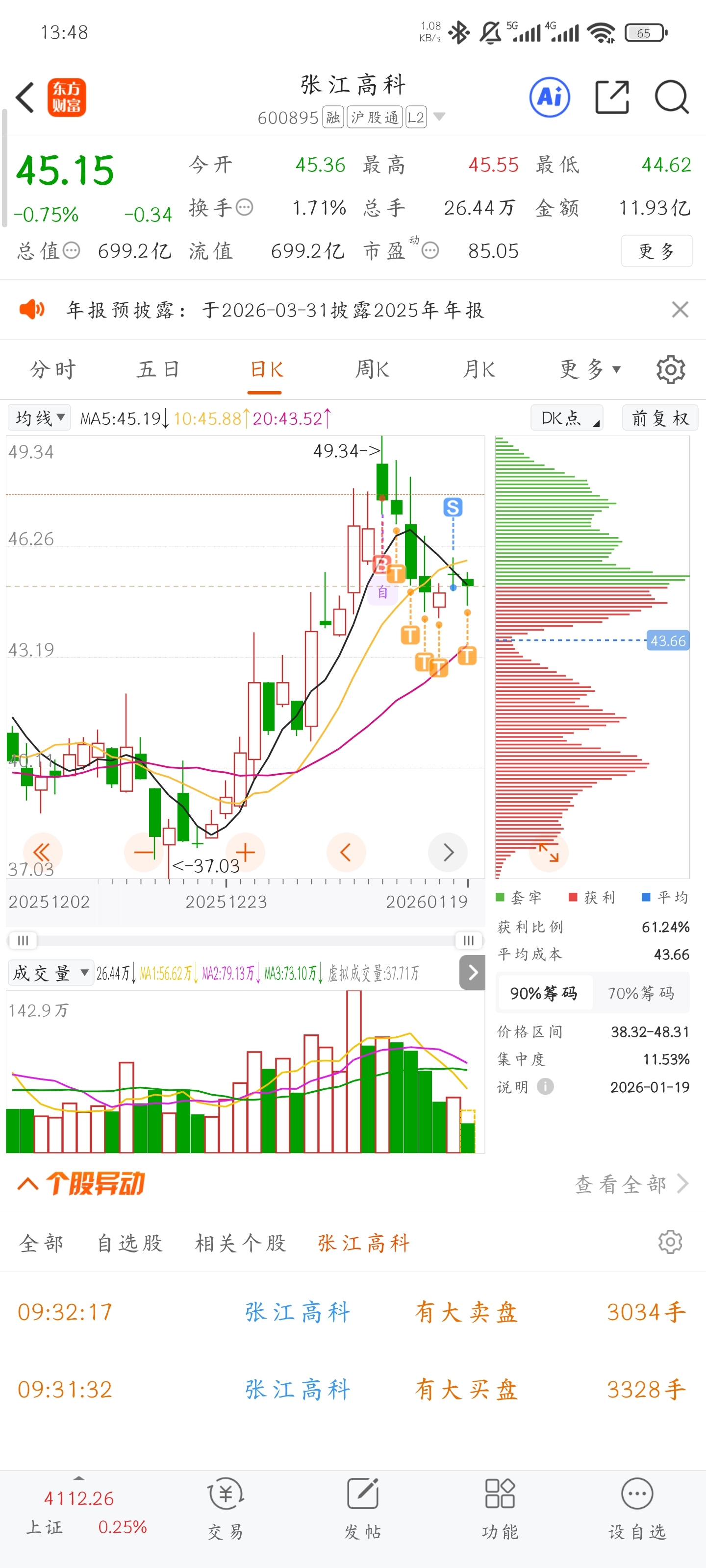Expand the chip distribution panel
This screenshot has width=706, height=1568.
click(x=548, y=852)
